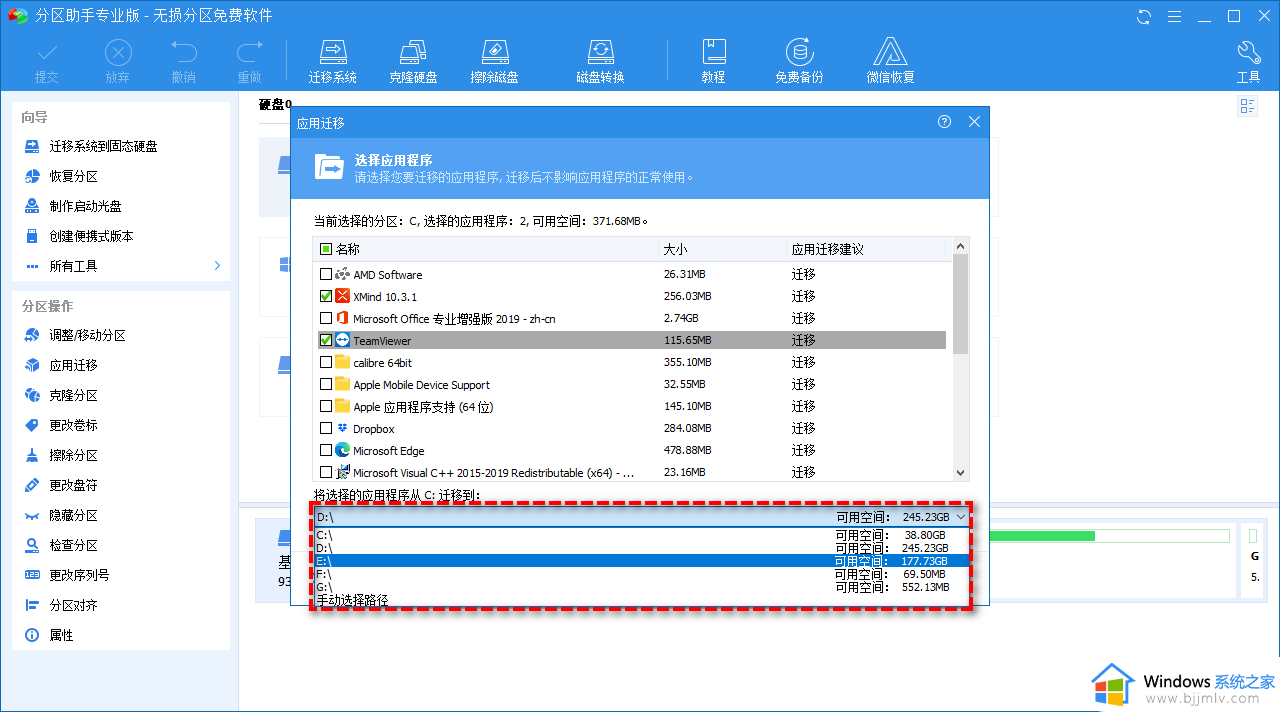Click the 更改盘符 sidebar item
Viewport: 1280px width, 712px height.
click(74, 485)
